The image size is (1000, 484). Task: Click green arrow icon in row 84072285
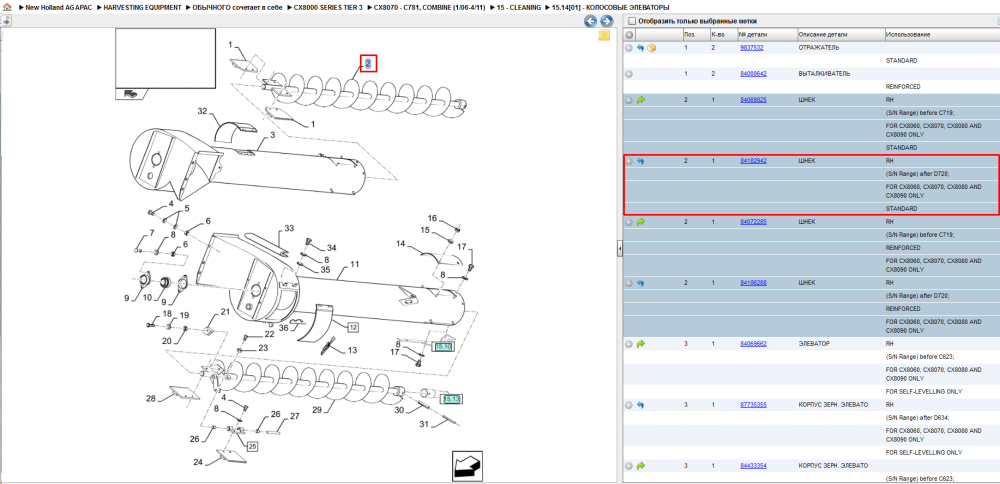click(640, 222)
